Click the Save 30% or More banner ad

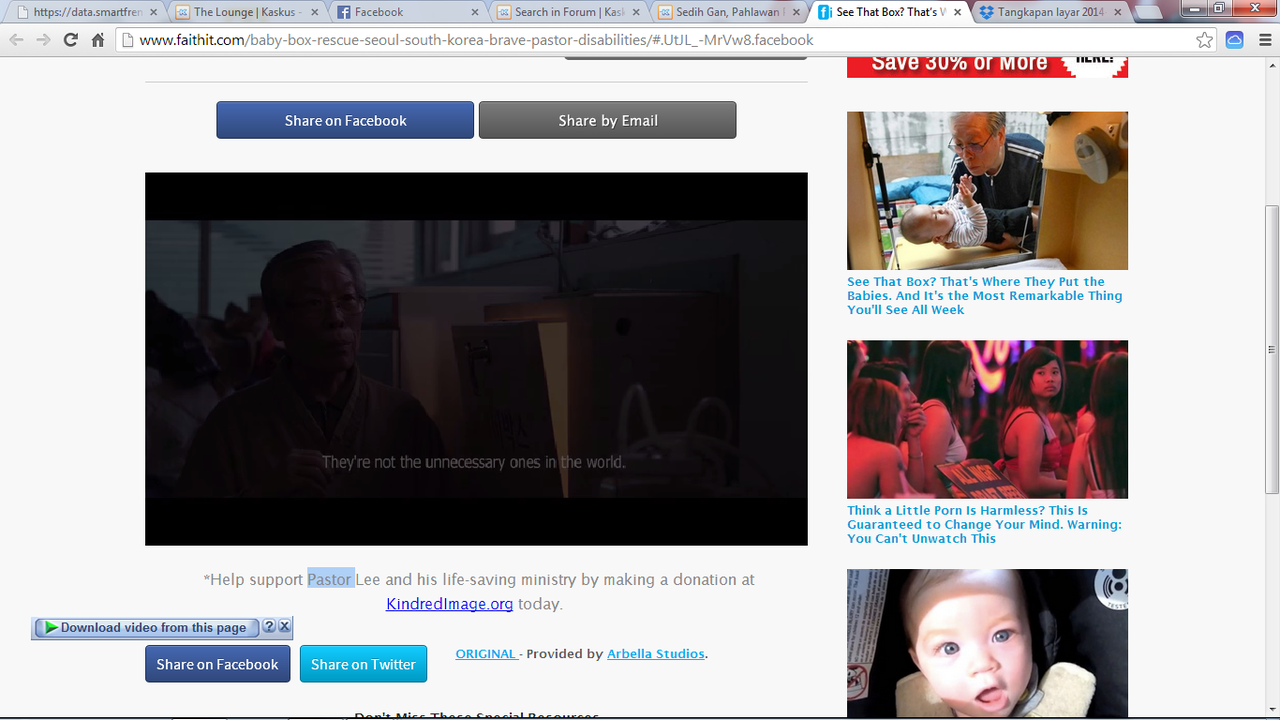[x=987, y=66]
